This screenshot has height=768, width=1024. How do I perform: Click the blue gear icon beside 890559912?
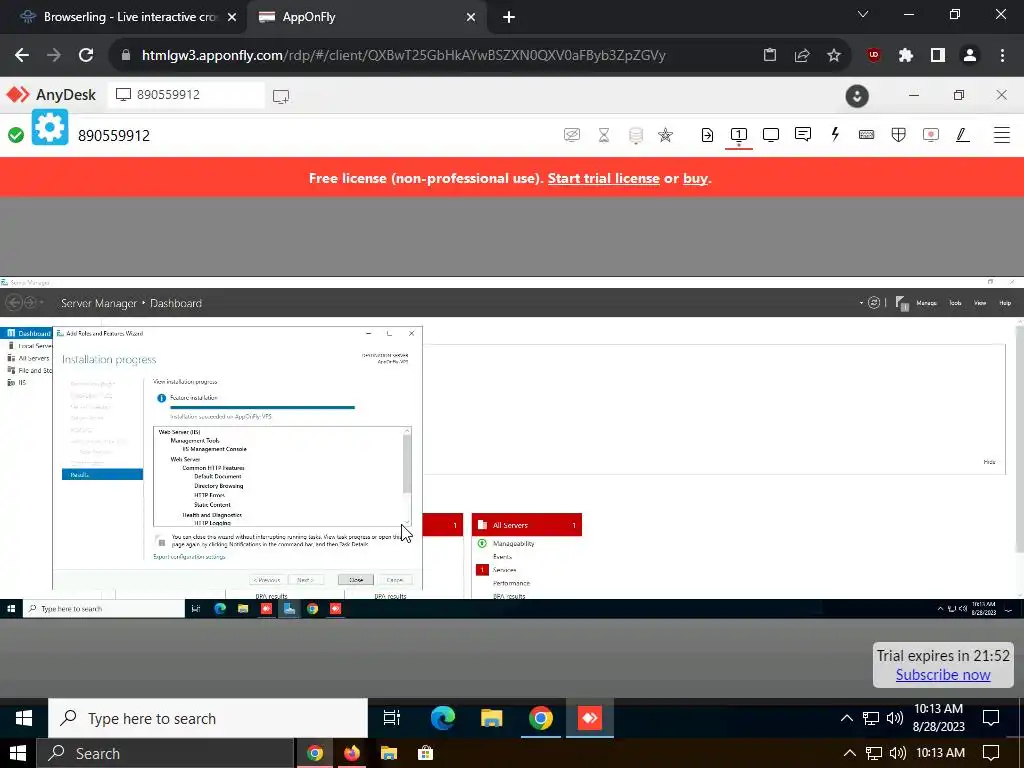click(50, 127)
